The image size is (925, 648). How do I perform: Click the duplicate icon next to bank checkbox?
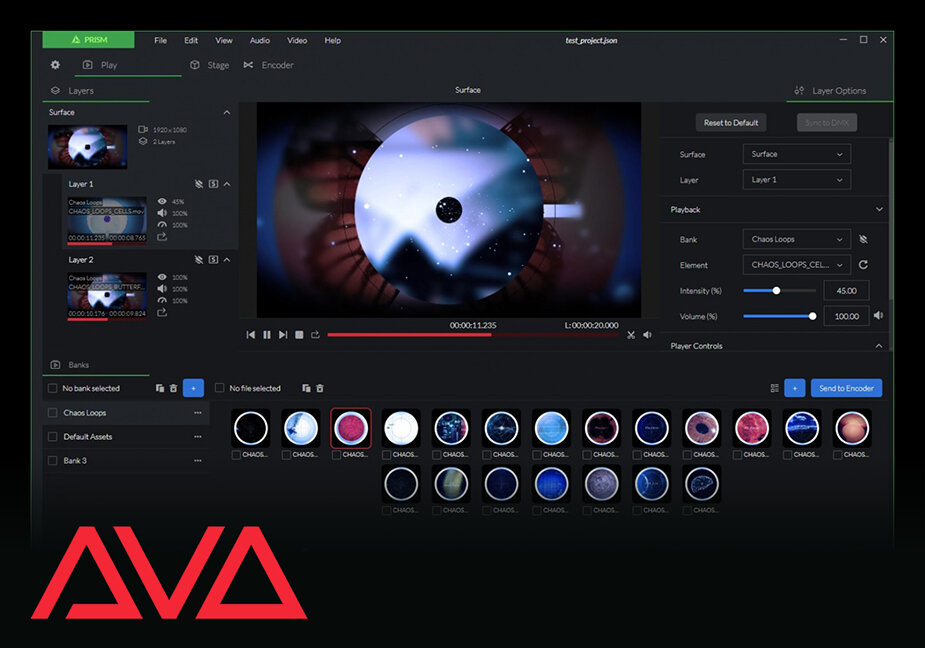point(160,388)
